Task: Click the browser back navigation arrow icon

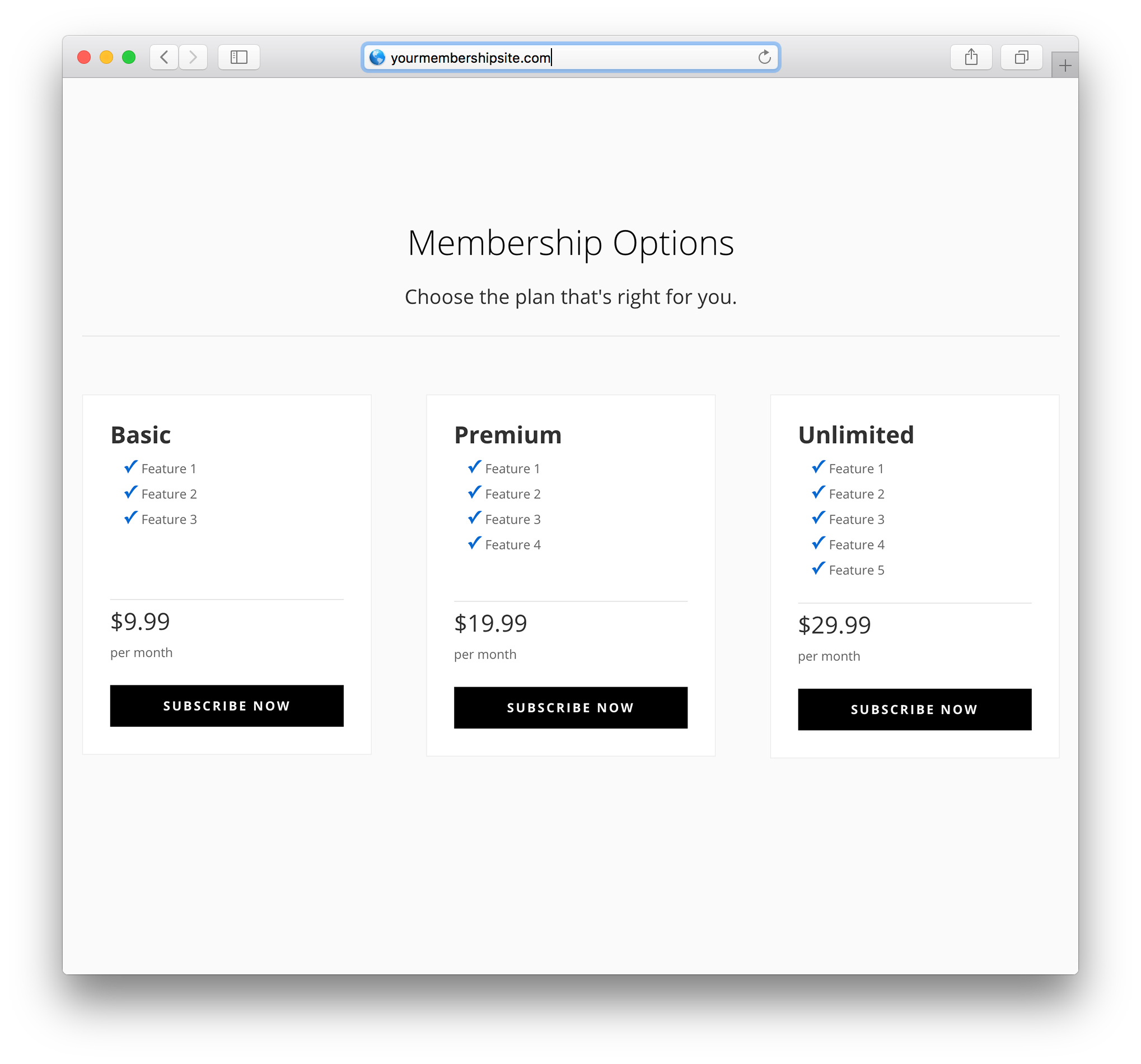Action: pos(163,57)
